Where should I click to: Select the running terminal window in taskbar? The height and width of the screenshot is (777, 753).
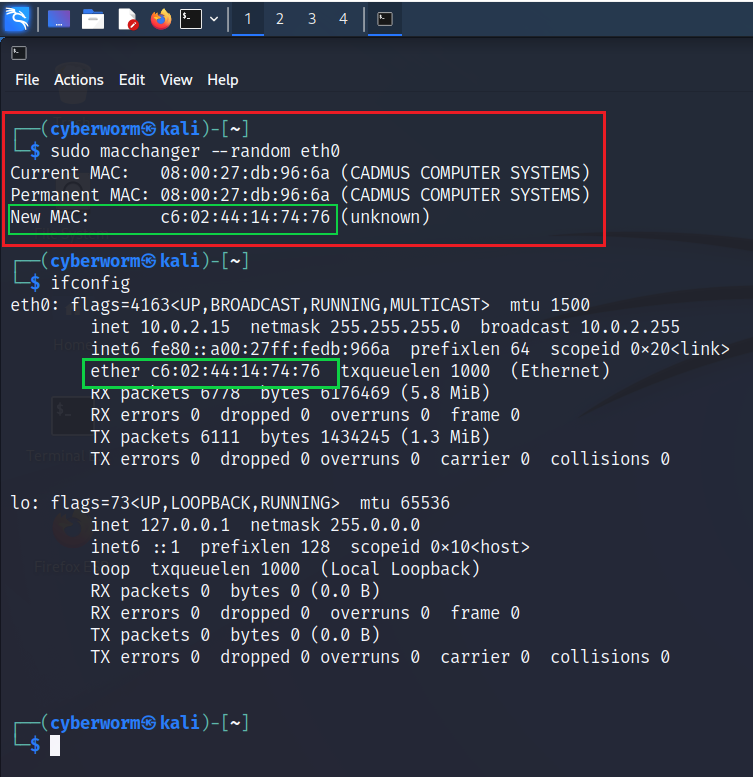[385, 19]
